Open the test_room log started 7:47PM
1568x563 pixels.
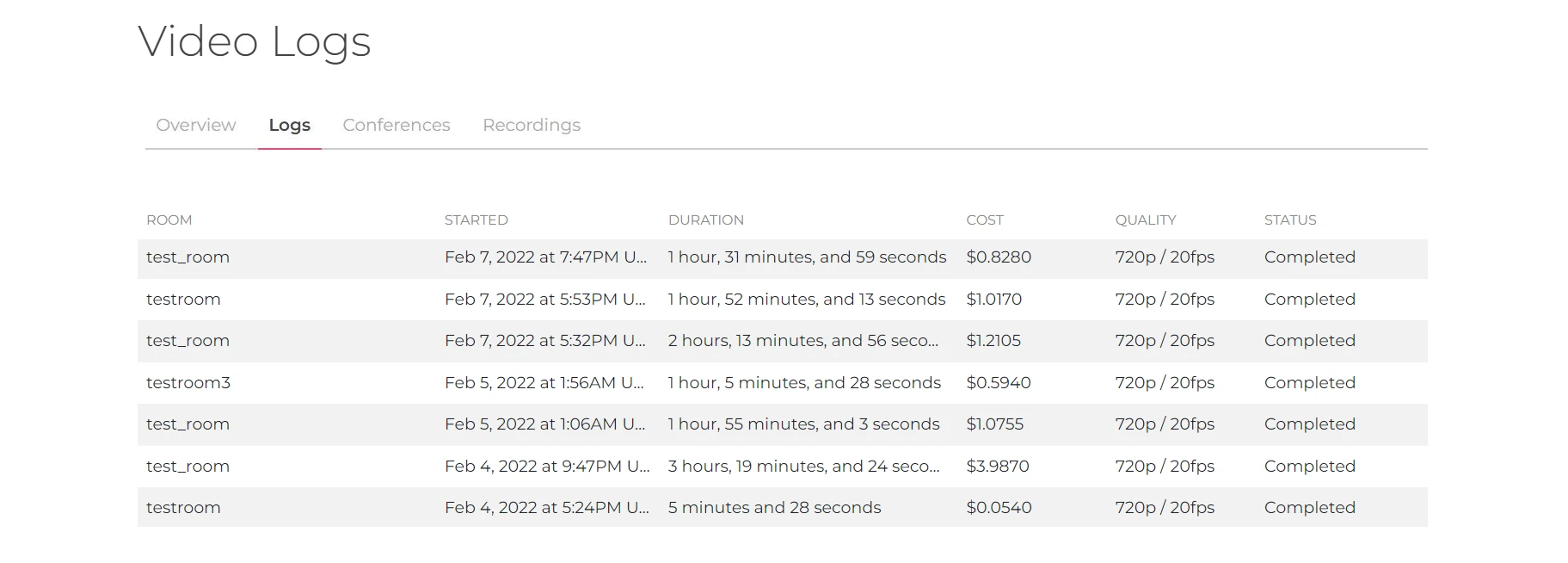coord(188,257)
